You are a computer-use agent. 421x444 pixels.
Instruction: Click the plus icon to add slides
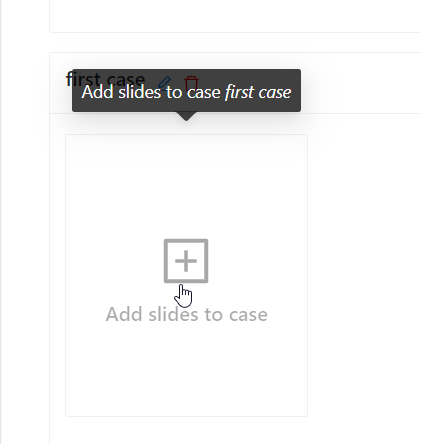[x=186, y=261]
